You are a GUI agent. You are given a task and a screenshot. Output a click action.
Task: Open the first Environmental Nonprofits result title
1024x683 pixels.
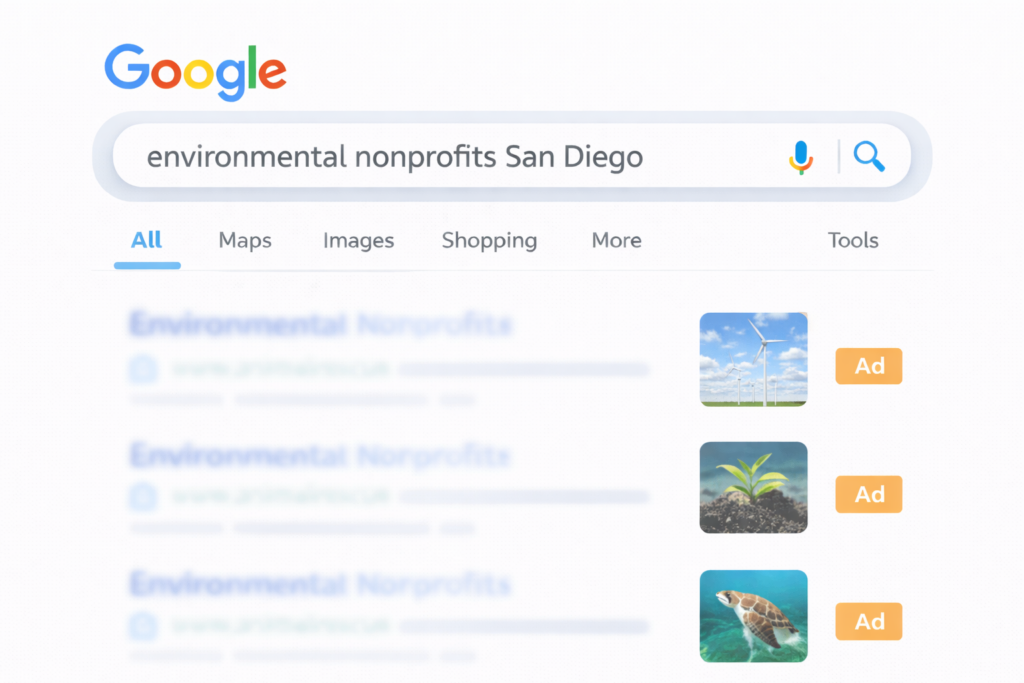[x=320, y=326]
